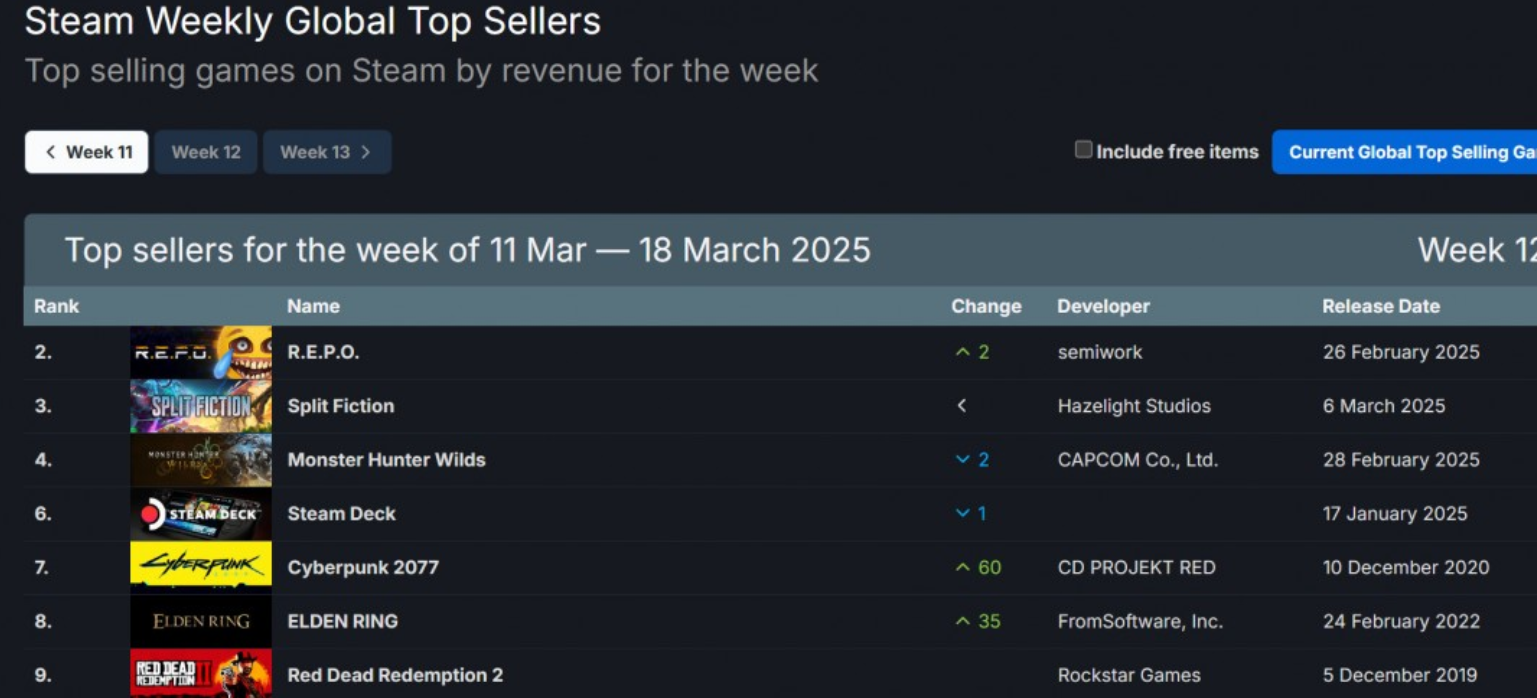Open the Split Fiction capsule image
This screenshot has height=698, width=1537.
click(x=200, y=406)
